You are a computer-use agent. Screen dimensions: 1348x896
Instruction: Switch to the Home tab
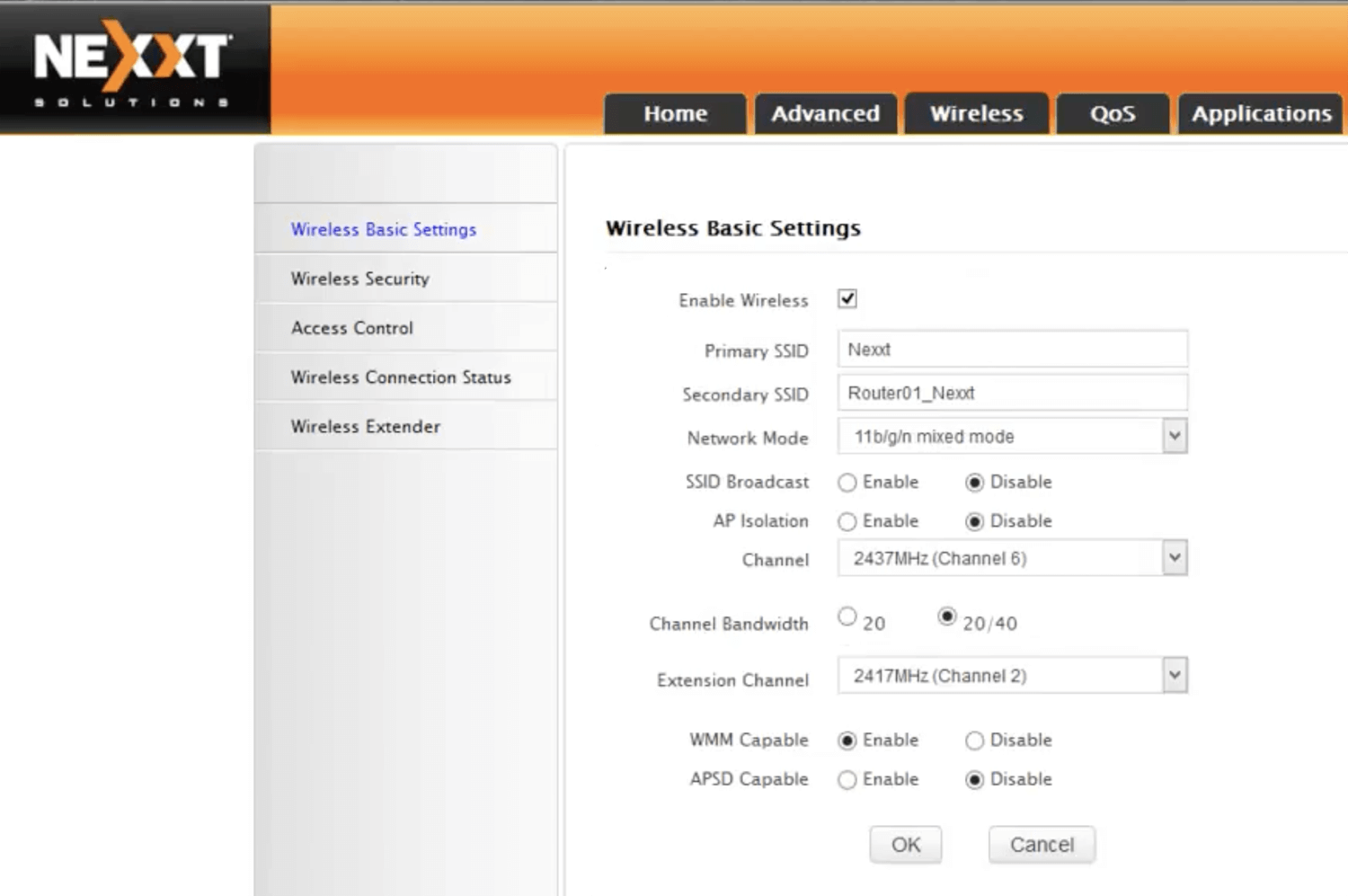point(675,114)
